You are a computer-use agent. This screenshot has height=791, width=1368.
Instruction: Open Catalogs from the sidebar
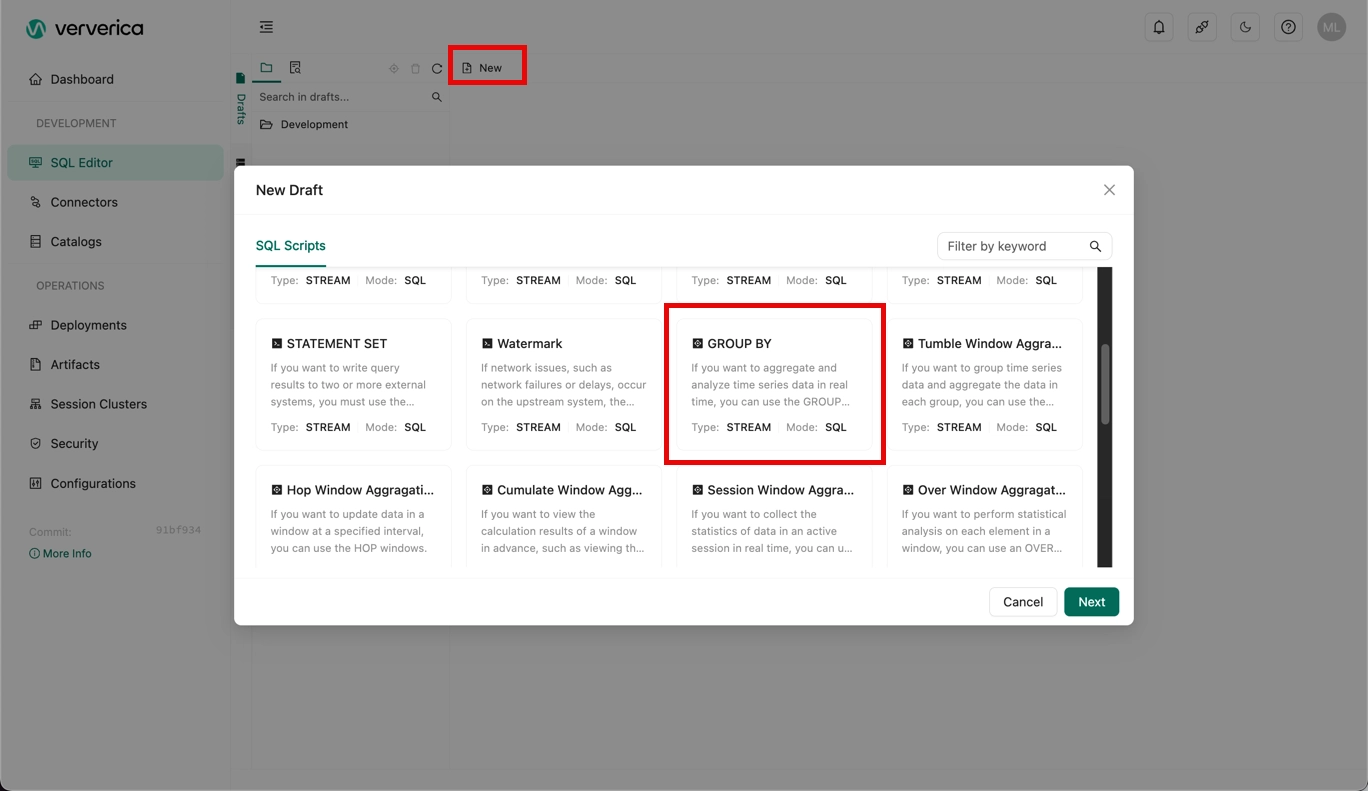coord(115,242)
